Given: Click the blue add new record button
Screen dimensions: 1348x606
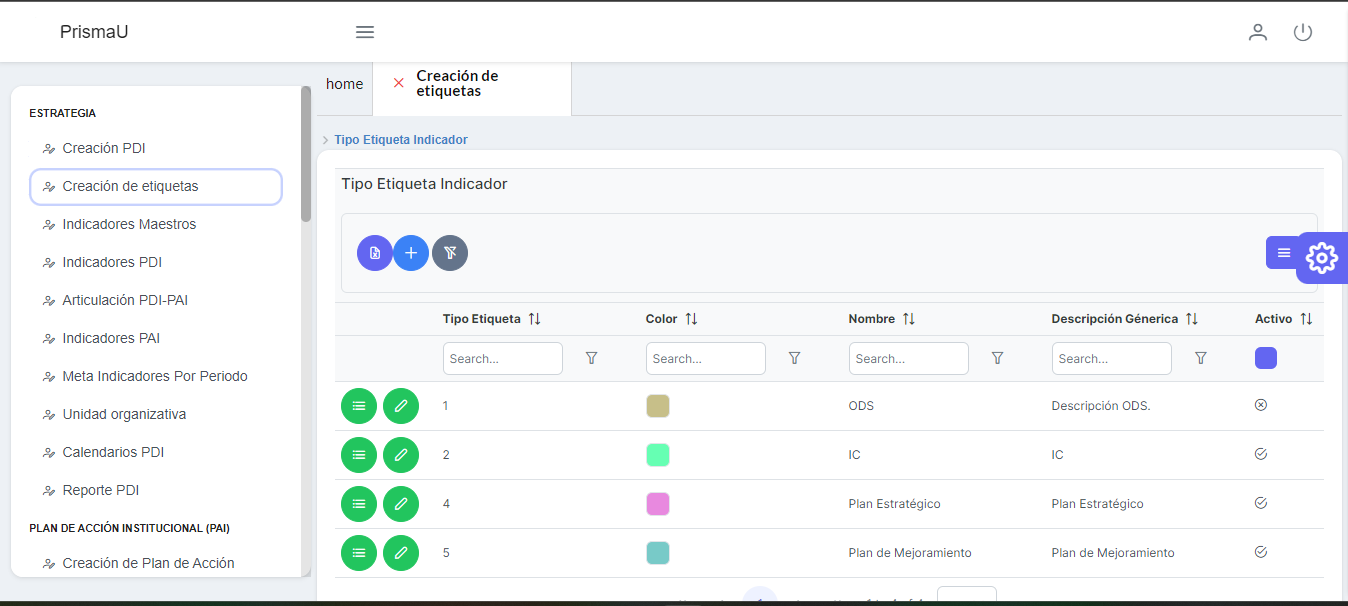Looking at the screenshot, I should (411, 253).
